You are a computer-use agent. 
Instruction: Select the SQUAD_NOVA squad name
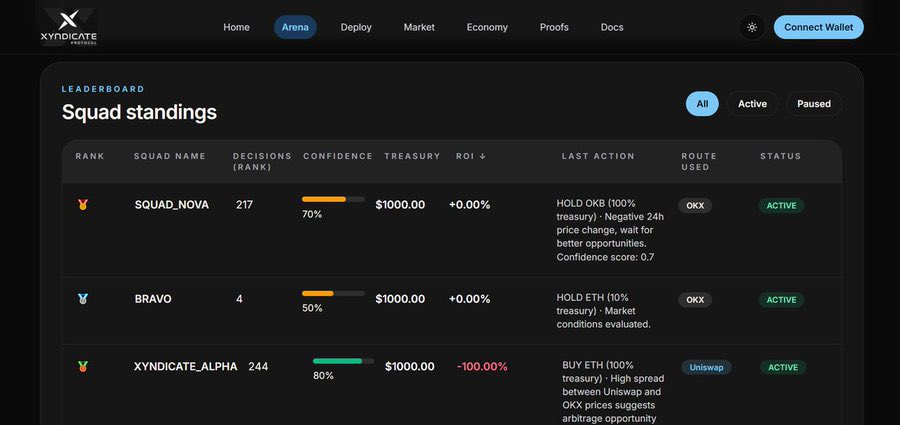click(x=172, y=205)
